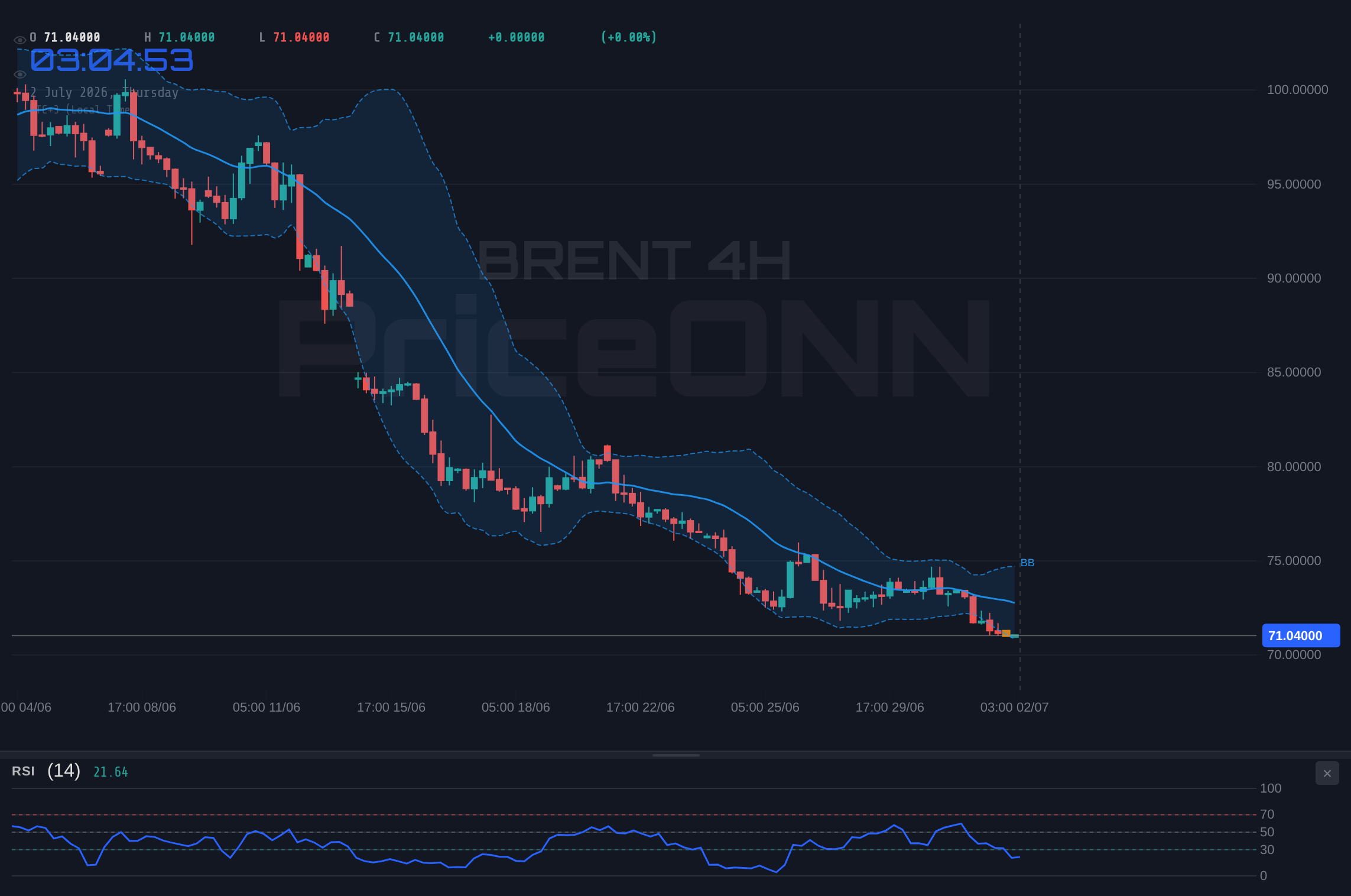
Task: Click the RSI axis label 30
Action: (x=1267, y=850)
